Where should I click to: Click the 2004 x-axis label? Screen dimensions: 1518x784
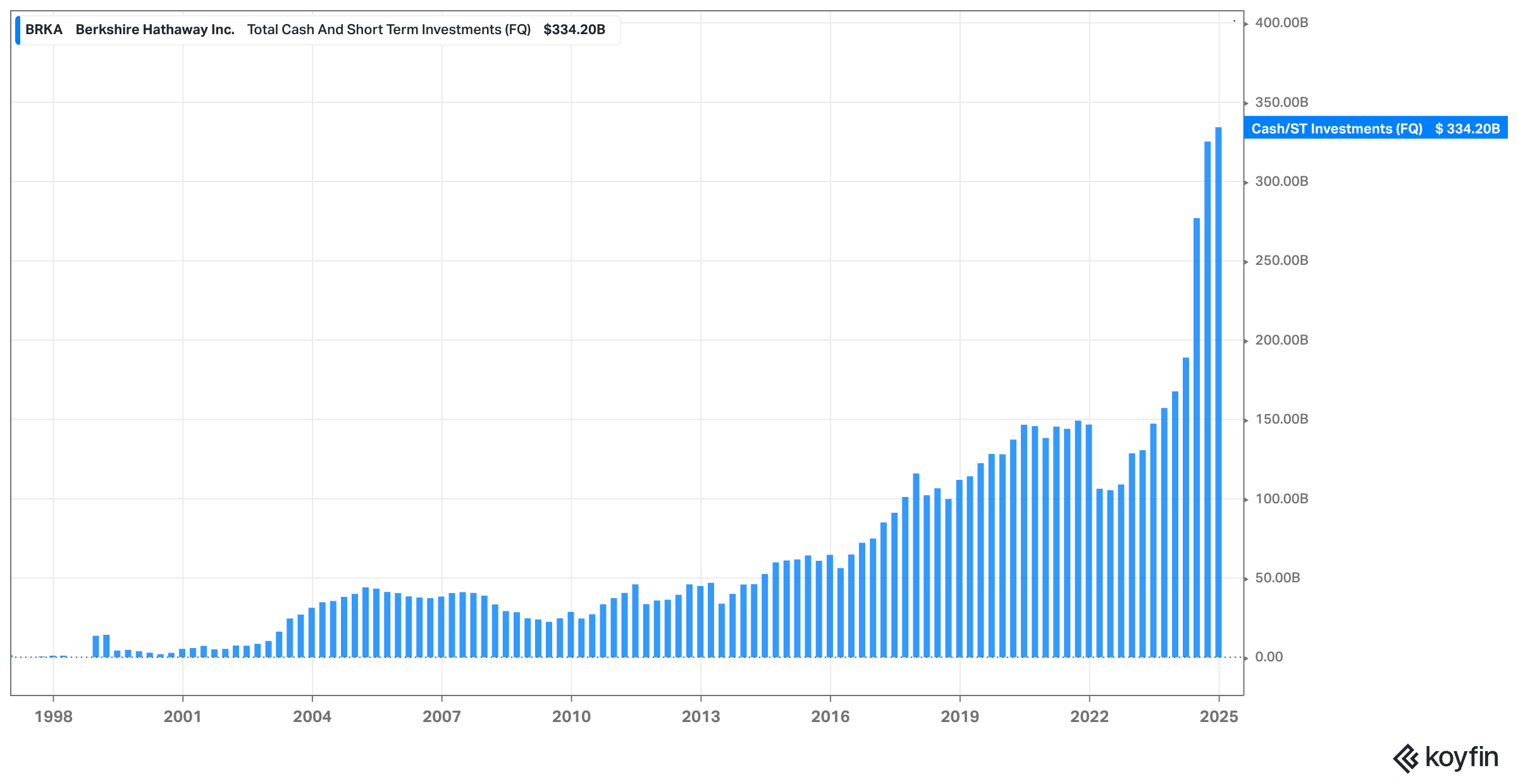(312, 716)
